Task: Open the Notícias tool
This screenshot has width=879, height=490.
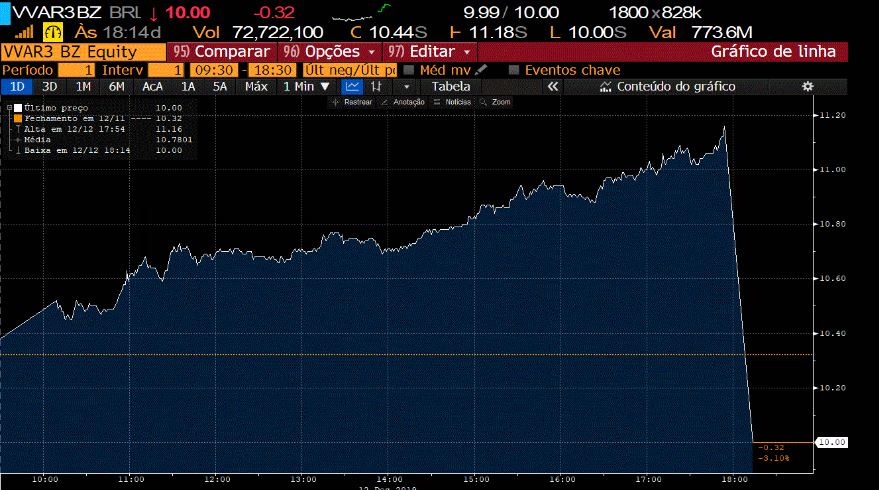Action: [x=457, y=102]
